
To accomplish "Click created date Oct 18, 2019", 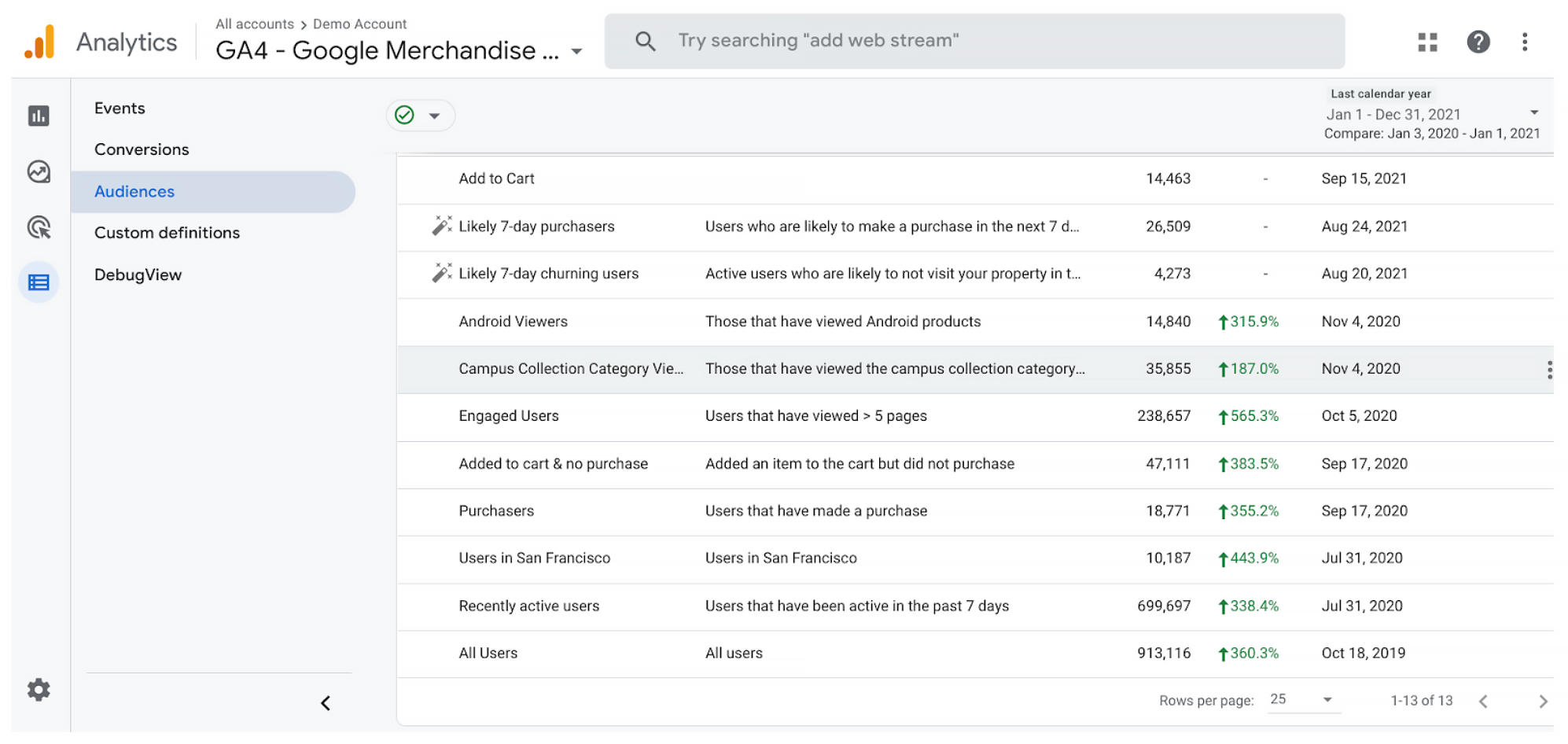I will point(1363,654).
